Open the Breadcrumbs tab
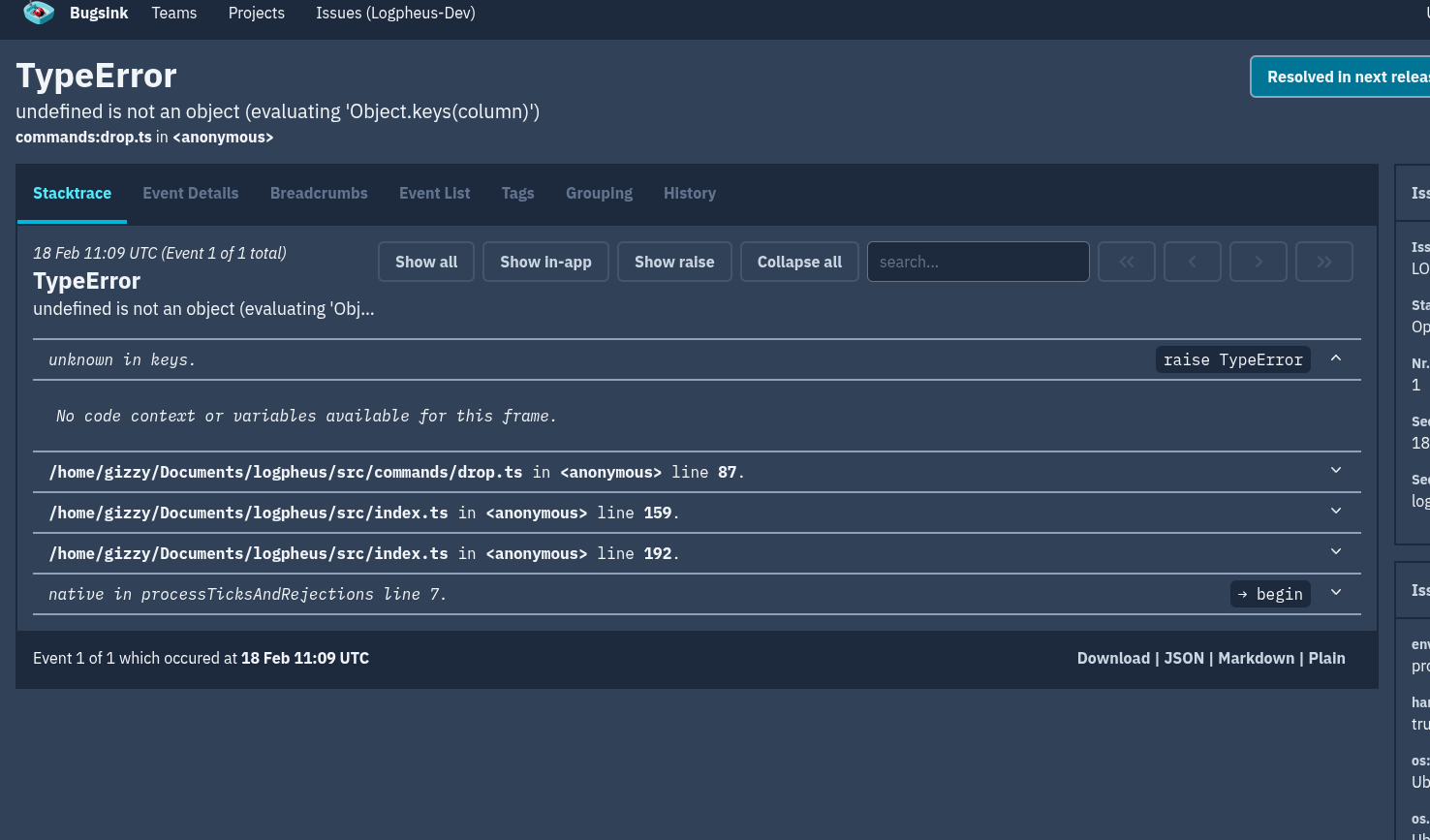Viewport: 1430px width, 840px height. point(319,193)
